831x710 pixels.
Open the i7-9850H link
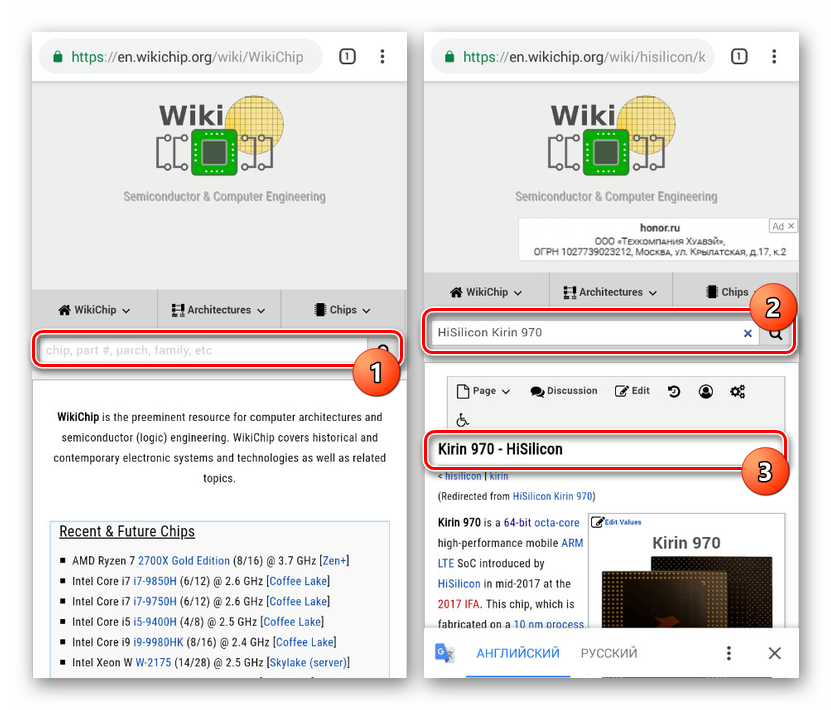pos(155,581)
